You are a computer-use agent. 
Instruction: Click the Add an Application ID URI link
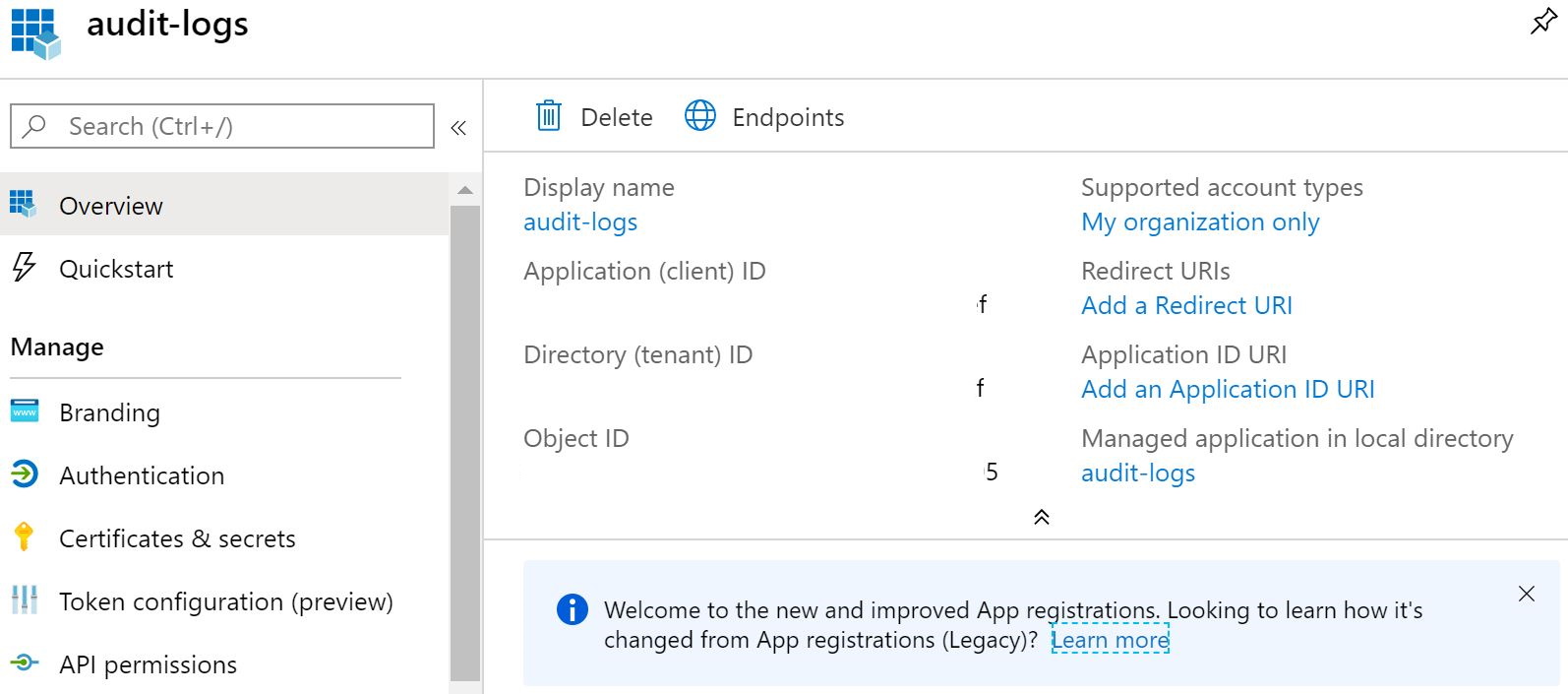[1228, 389]
